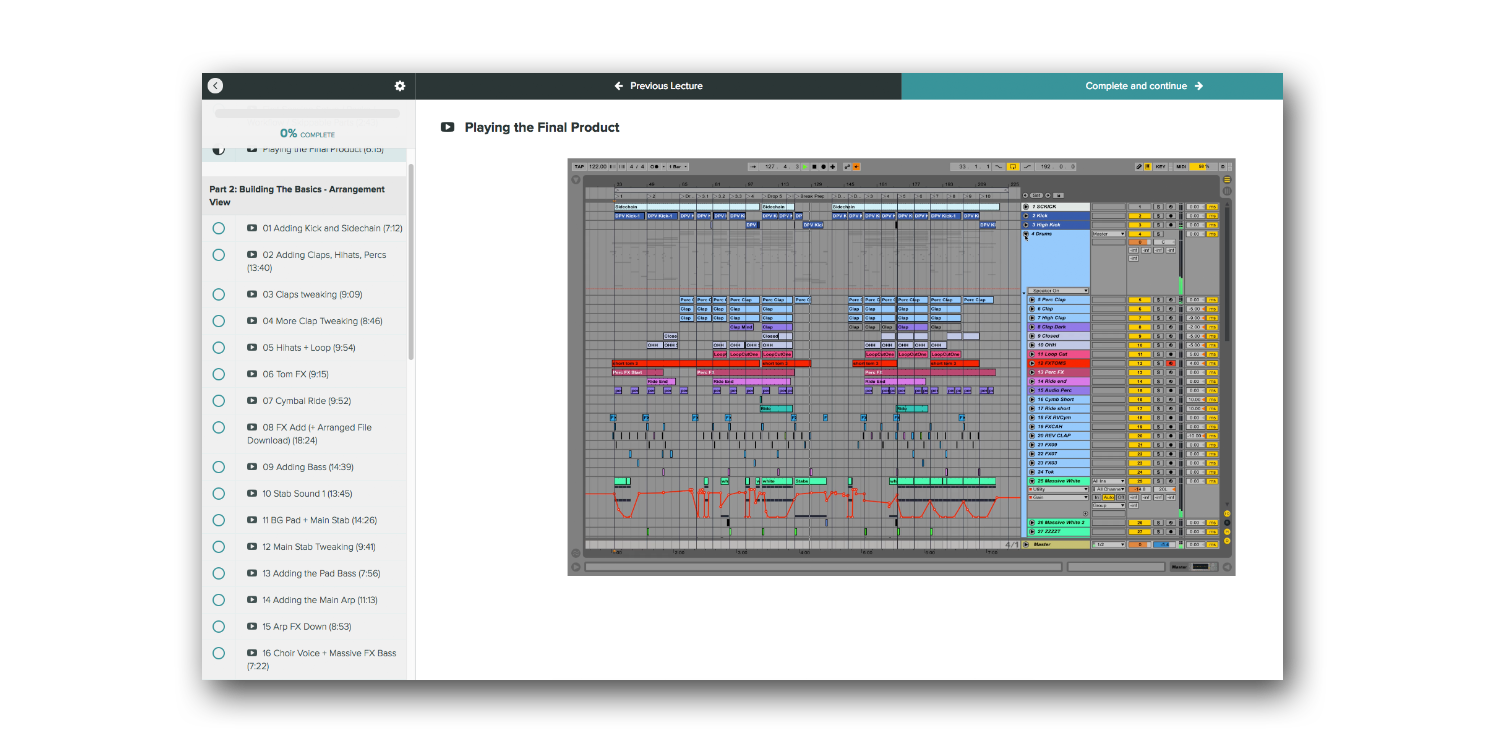Viewport: 1500px width, 745px height.
Task: Click the clip launch icon of 20 REV CLAP track
Action: (x=1032, y=436)
